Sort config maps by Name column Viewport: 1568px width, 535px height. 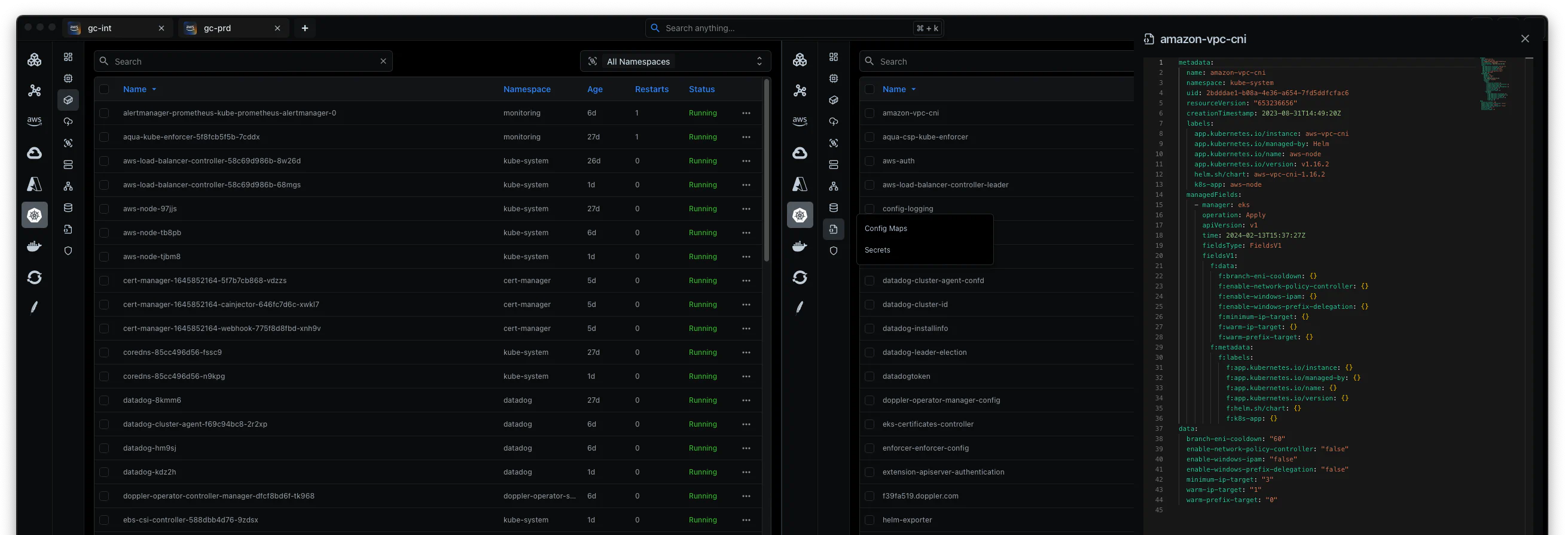click(x=898, y=89)
